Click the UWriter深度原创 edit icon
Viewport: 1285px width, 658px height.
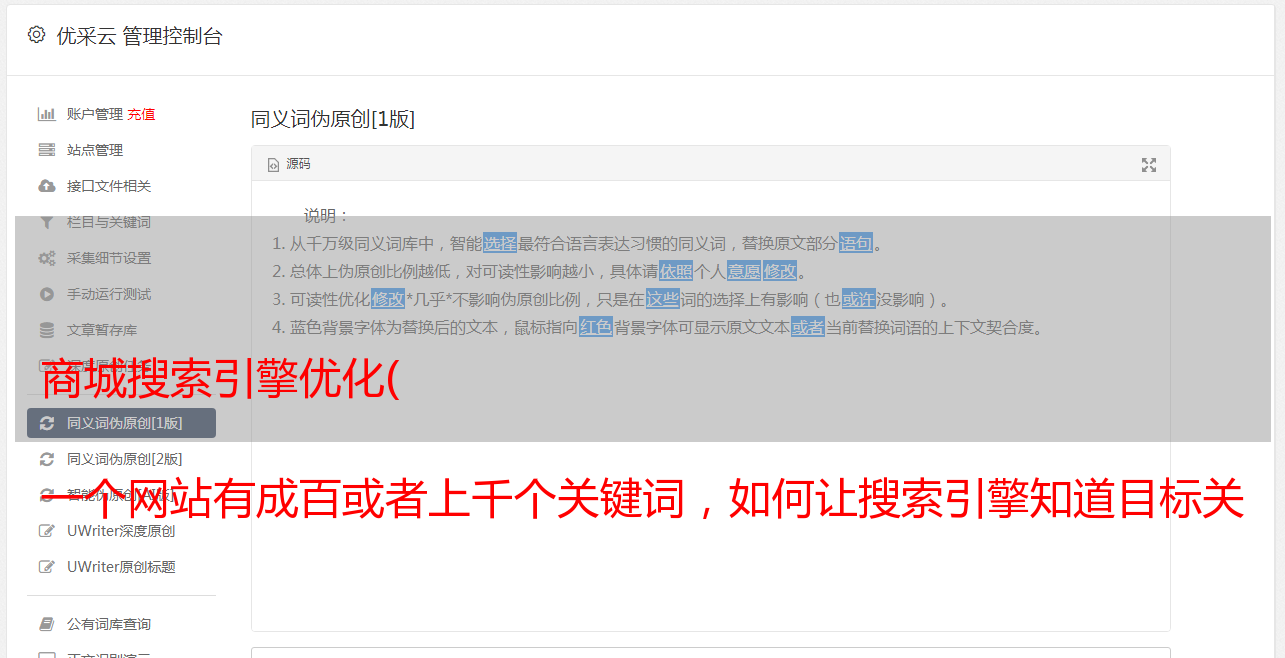tap(46, 531)
